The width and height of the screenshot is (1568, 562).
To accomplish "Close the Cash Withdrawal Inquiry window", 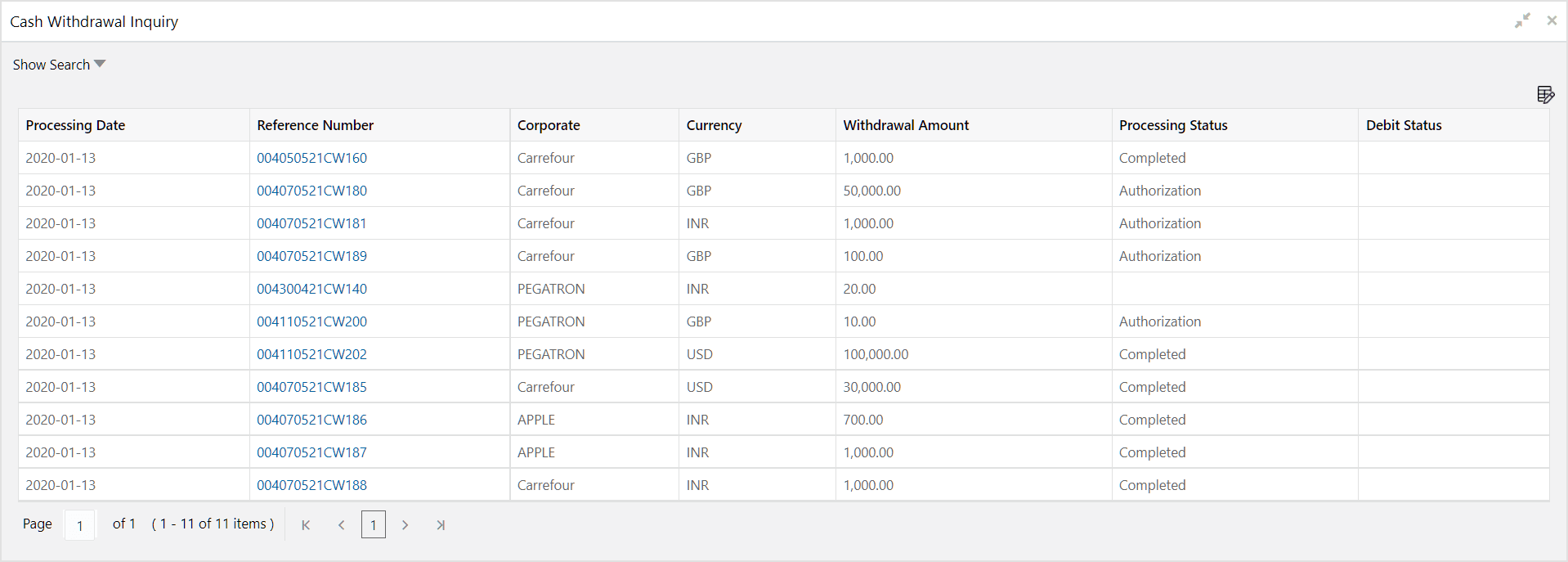I will (x=1552, y=21).
